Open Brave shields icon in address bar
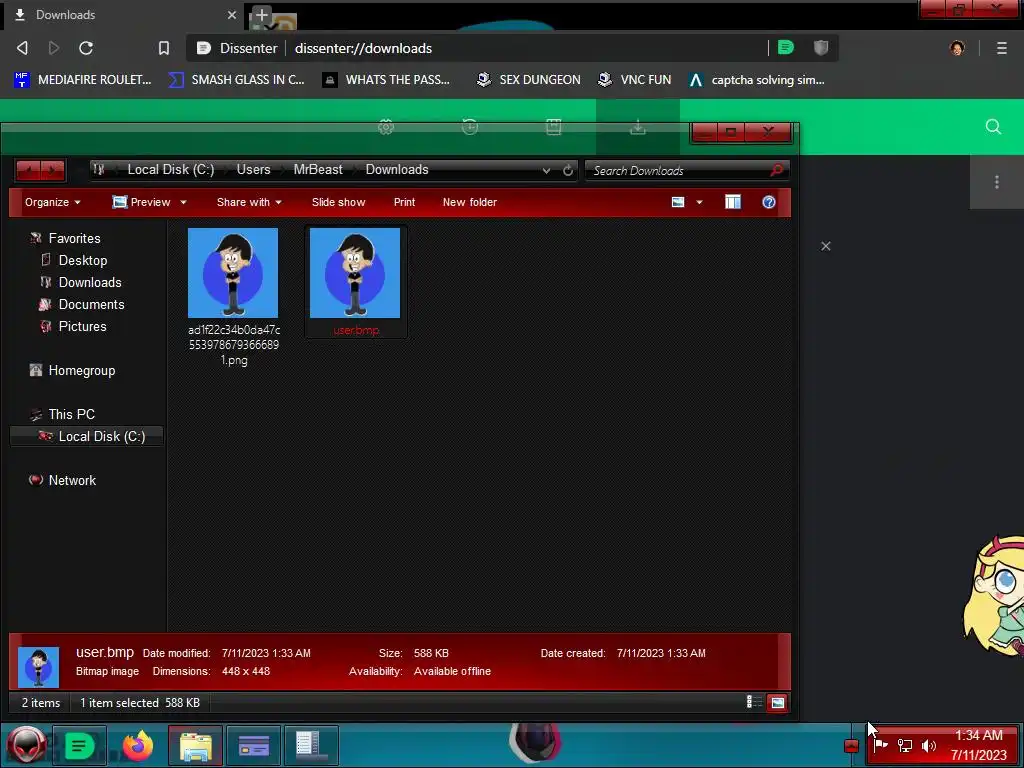Viewport: 1024px width, 768px height. 821,47
